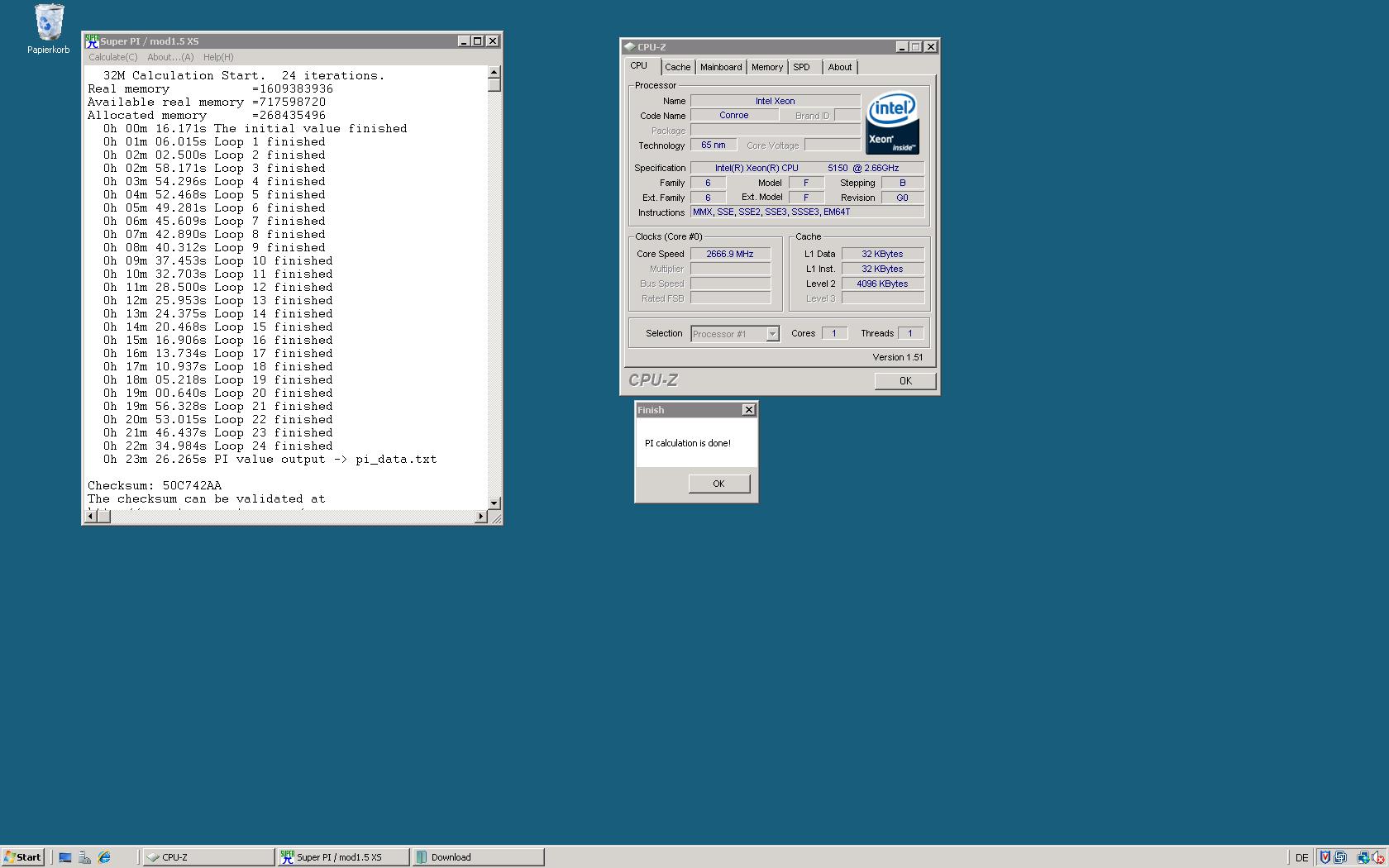This screenshot has height=868, width=1389.
Task: Click Super PI vertical scrollbar up arrow
Action: click(494, 72)
